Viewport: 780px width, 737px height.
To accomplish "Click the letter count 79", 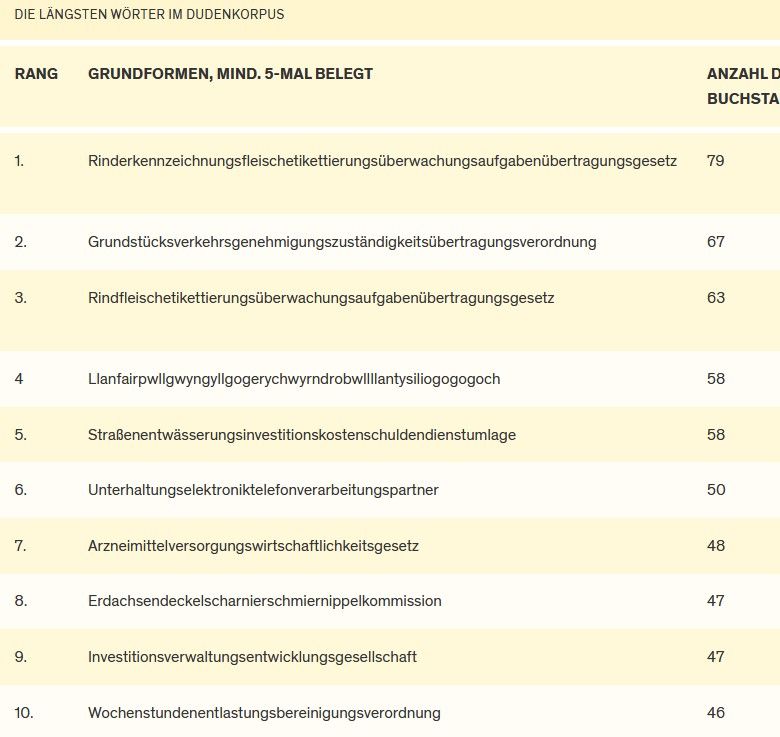I will [715, 161].
